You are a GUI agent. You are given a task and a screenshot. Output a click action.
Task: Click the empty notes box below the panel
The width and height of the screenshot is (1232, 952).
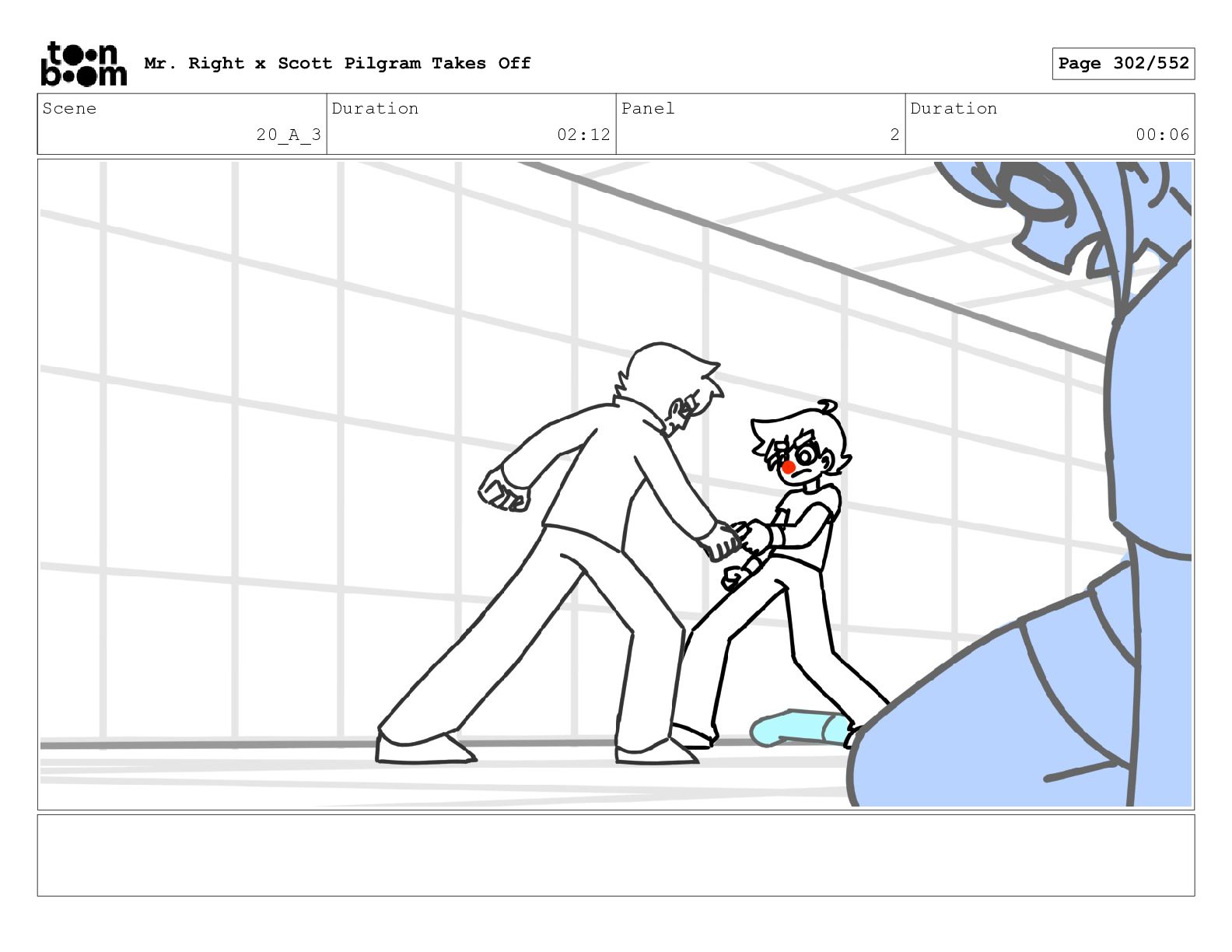click(x=616, y=855)
